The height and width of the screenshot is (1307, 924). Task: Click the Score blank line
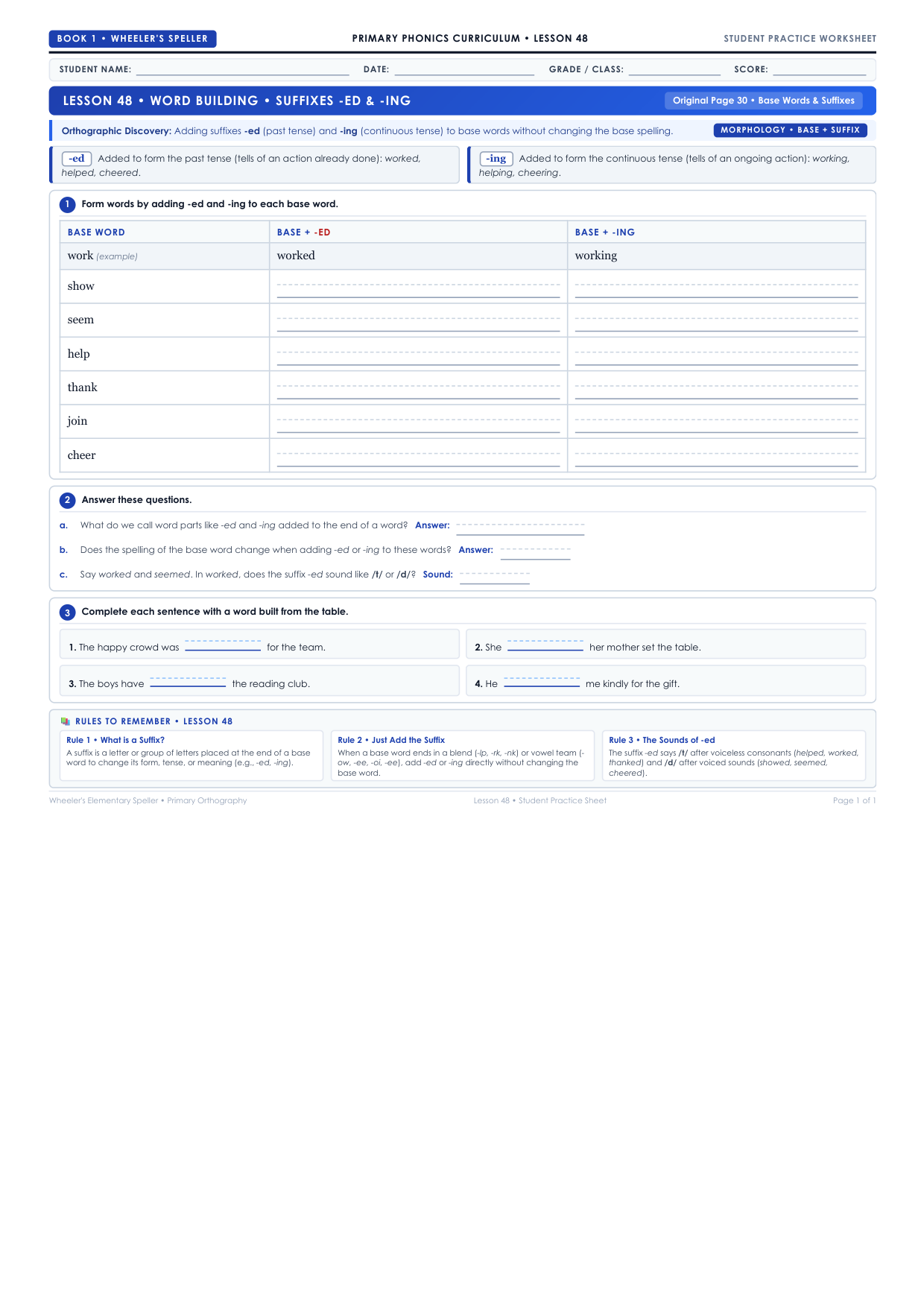click(819, 70)
